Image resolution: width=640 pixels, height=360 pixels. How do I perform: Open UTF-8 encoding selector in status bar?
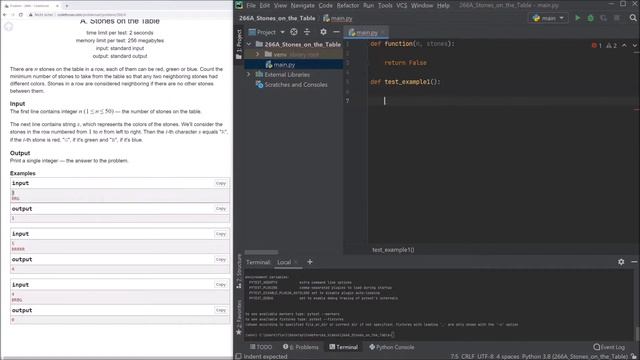486,356
